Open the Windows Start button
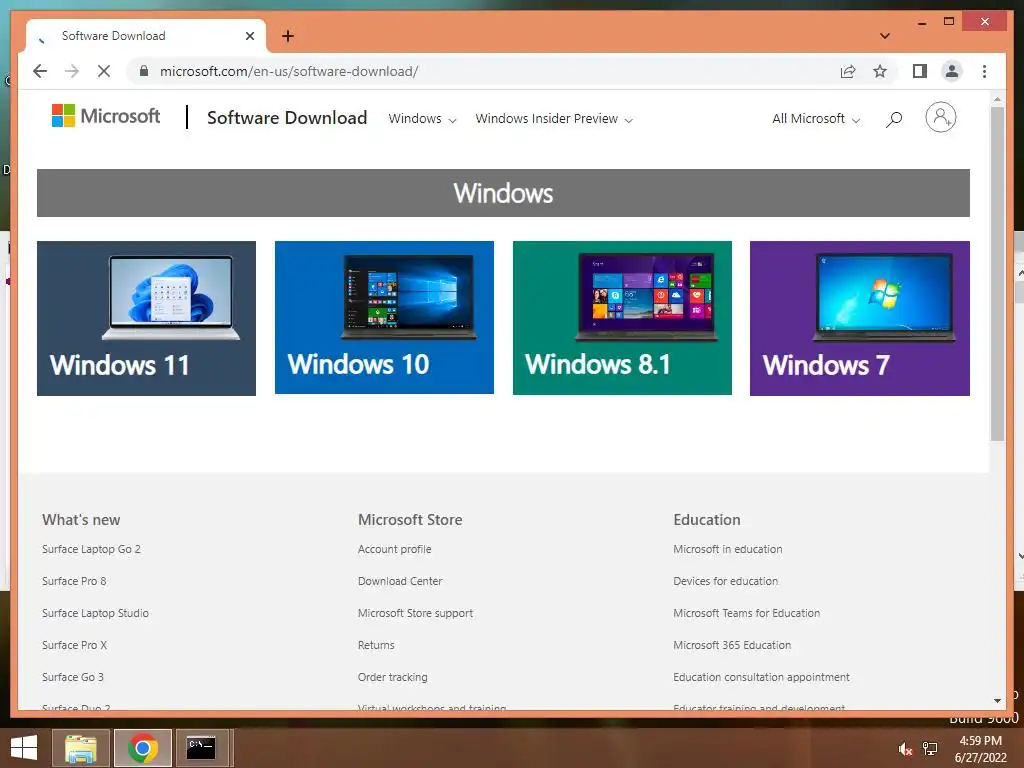Screen dimensions: 1024x768 coord(24,748)
